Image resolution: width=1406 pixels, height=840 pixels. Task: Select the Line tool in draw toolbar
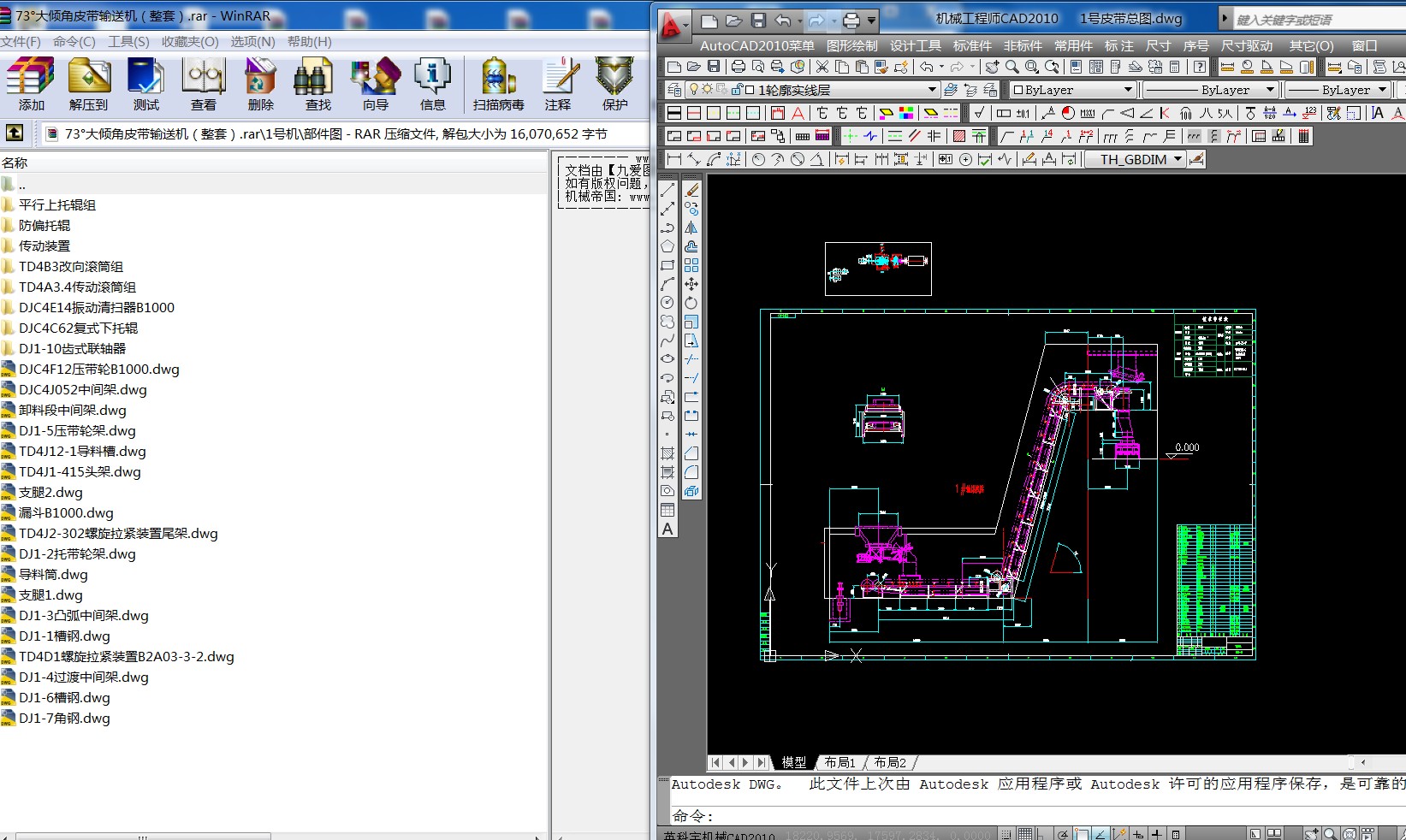(x=667, y=190)
